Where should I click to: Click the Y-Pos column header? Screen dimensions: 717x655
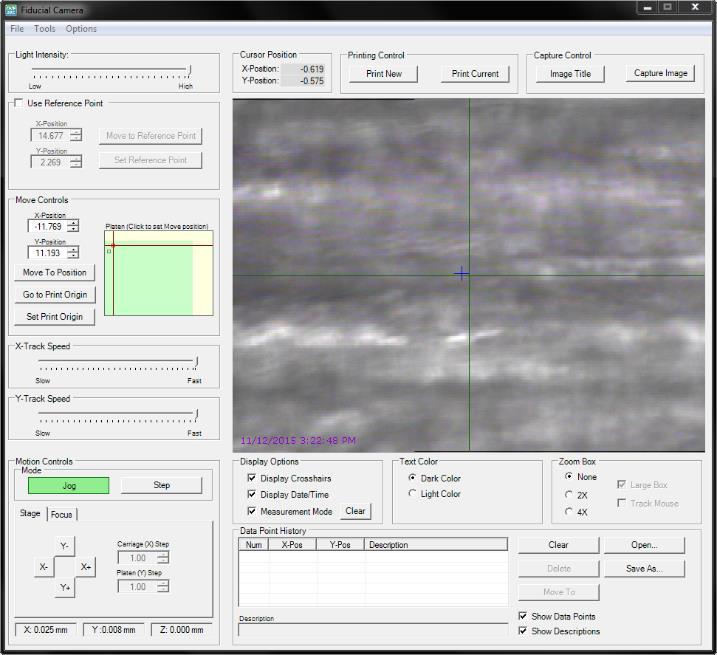(x=340, y=544)
